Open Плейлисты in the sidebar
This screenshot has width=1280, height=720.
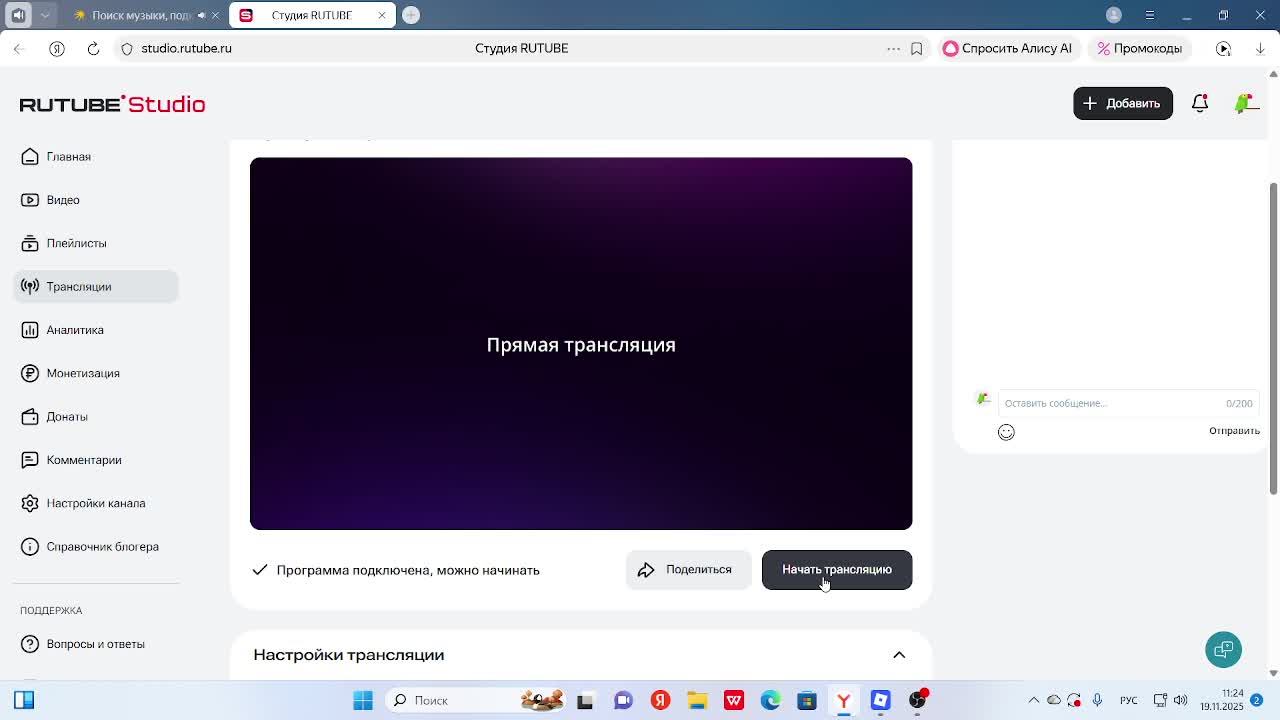[x=96, y=243]
